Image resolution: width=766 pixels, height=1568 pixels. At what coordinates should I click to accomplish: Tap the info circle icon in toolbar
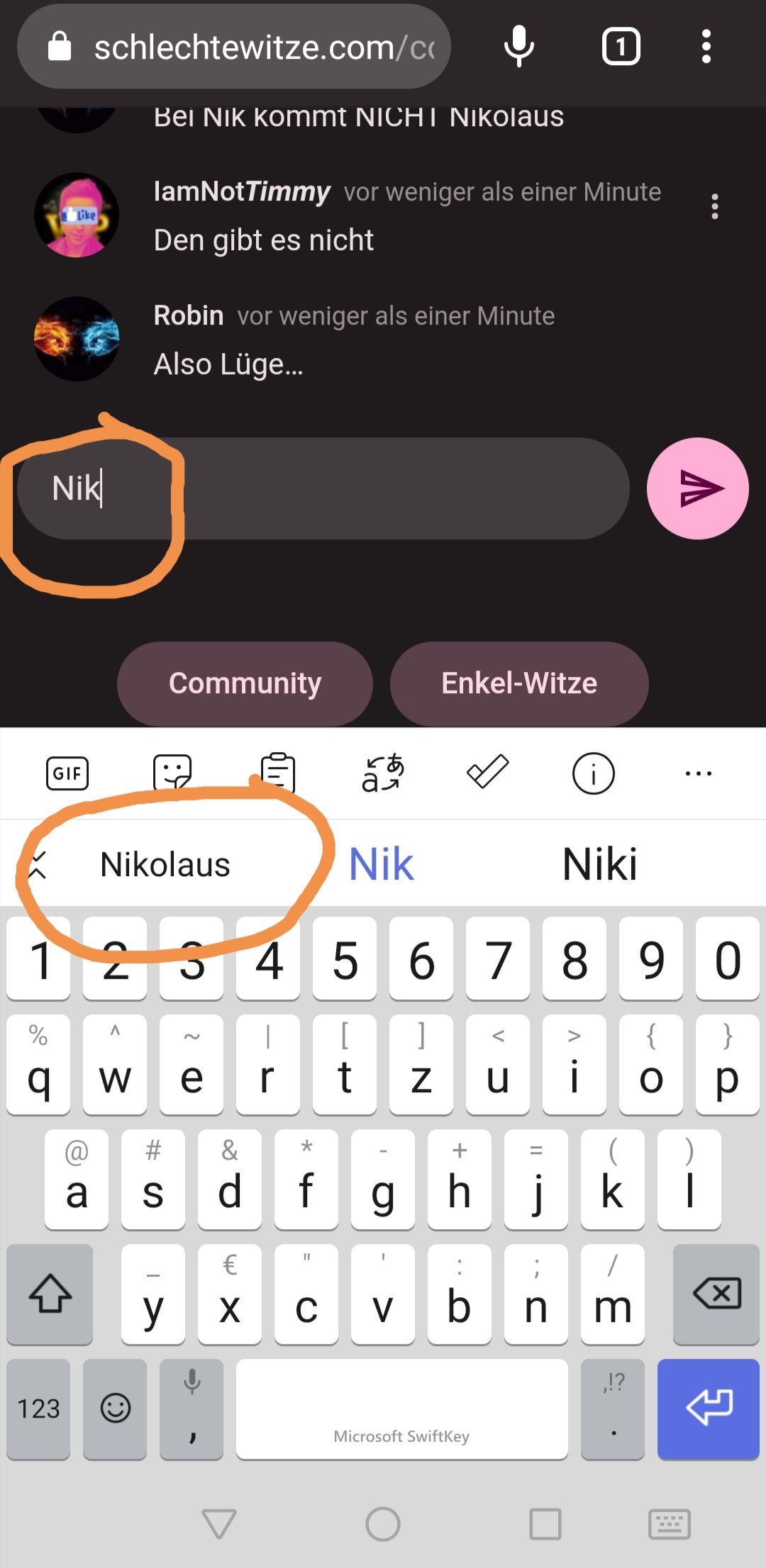(593, 773)
